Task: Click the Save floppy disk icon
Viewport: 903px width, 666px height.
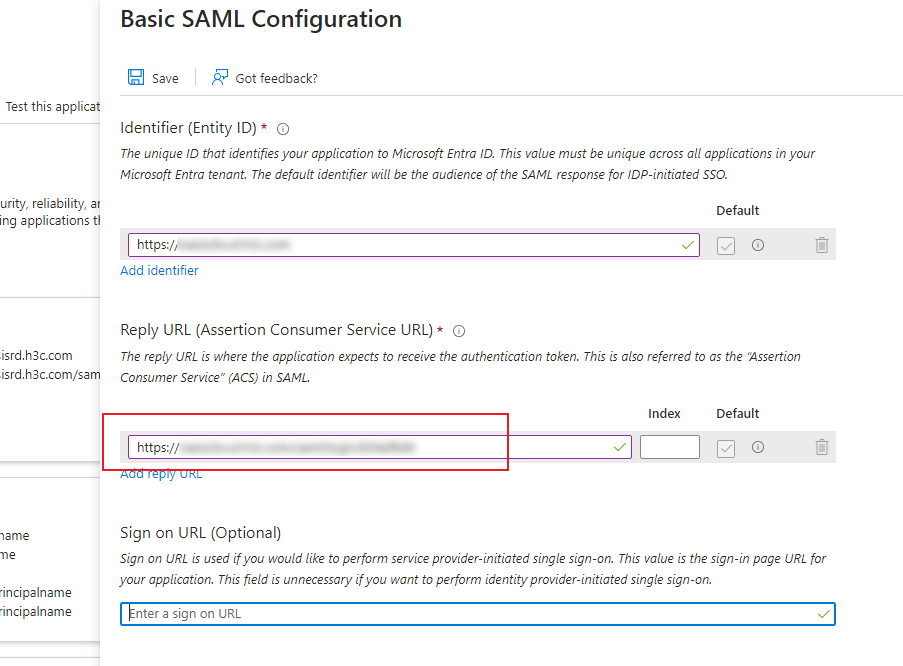Action: tap(136, 77)
